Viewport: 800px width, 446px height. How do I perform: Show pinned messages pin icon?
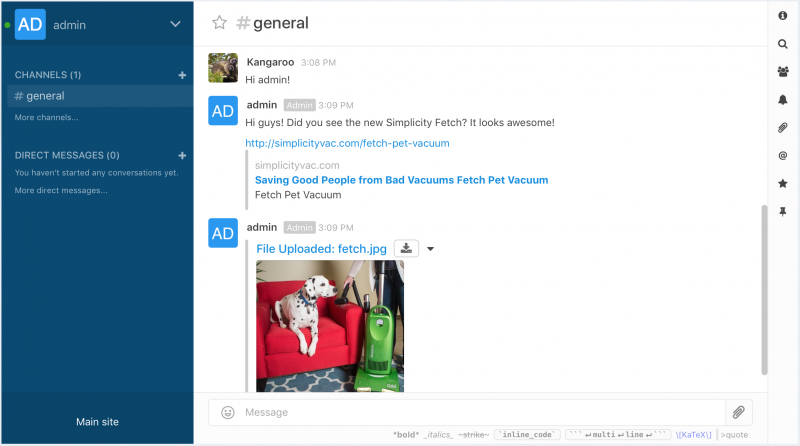783,211
